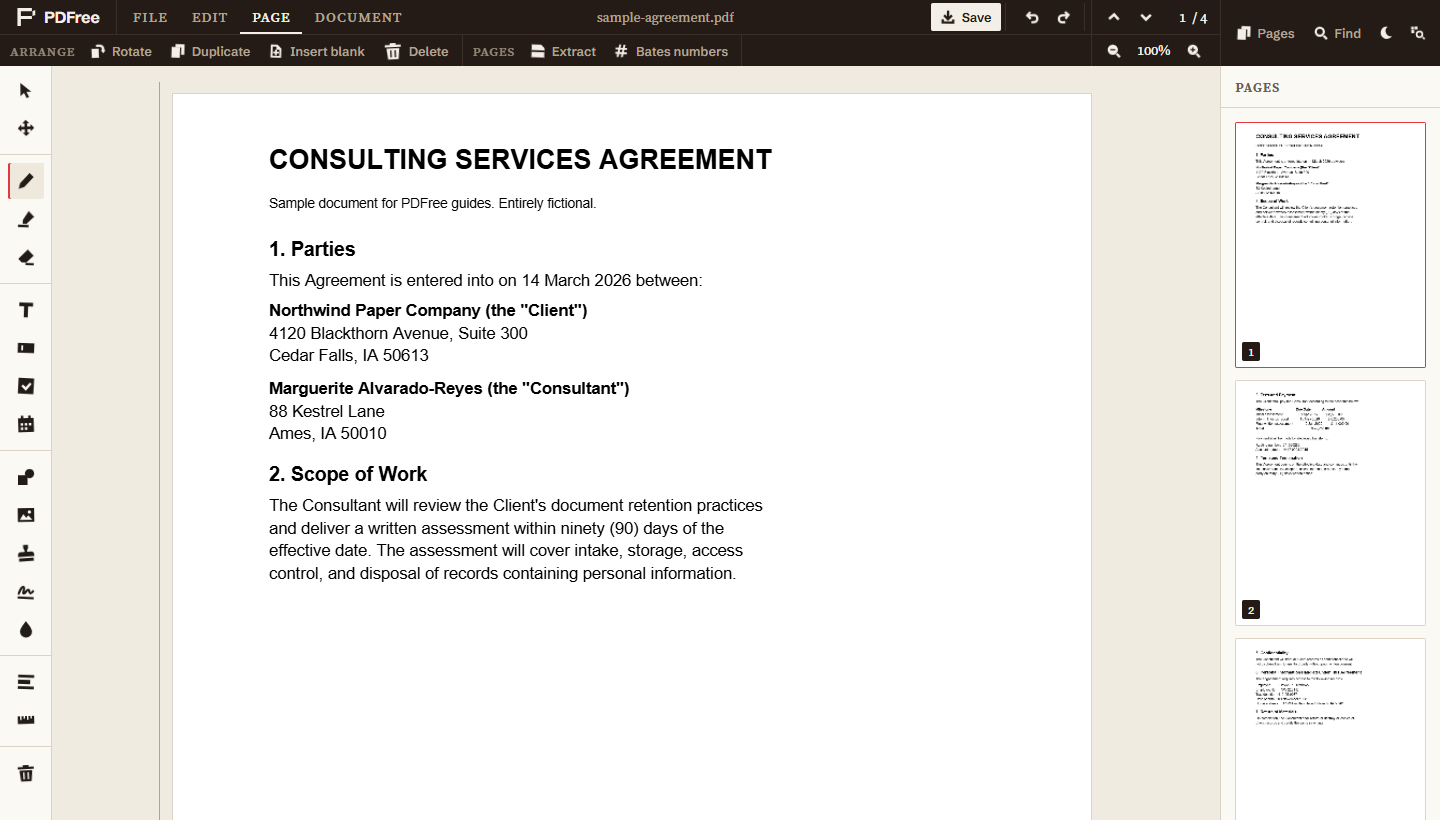Click Delete in the Arrange toolbar
Viewport: 1440px width, 820px height.
tap(417, 51)
